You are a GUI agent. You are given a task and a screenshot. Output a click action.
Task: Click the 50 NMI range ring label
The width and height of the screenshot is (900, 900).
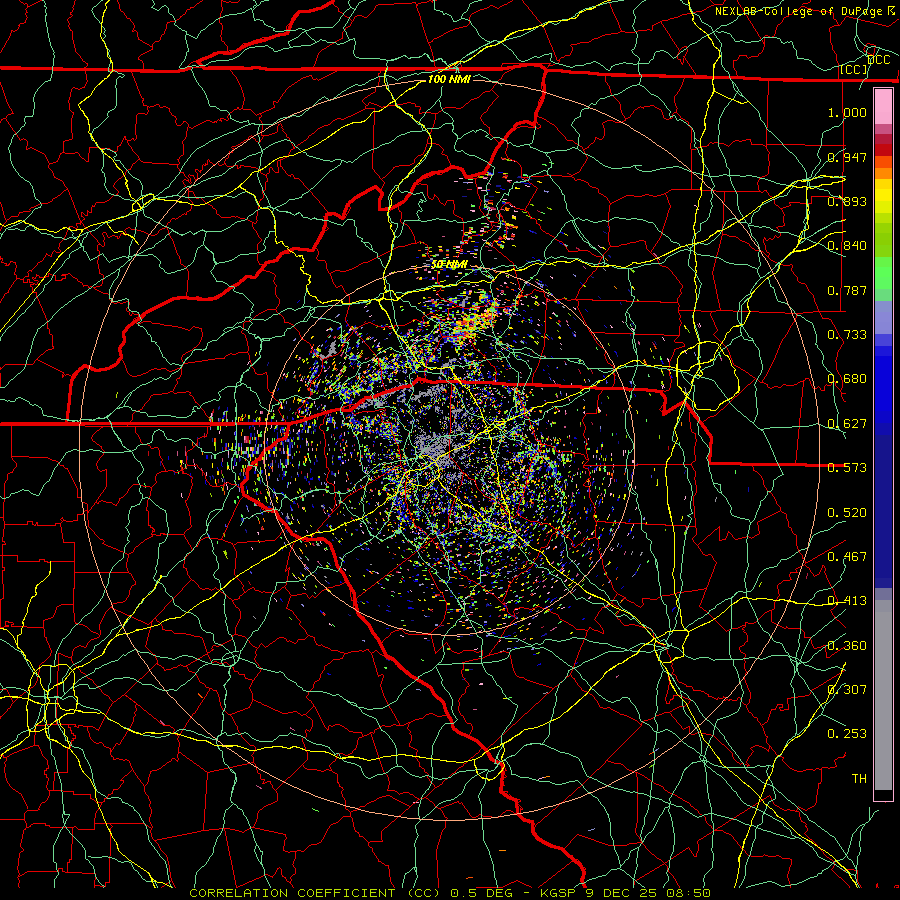pyautogui.click(x=449, y=264)
